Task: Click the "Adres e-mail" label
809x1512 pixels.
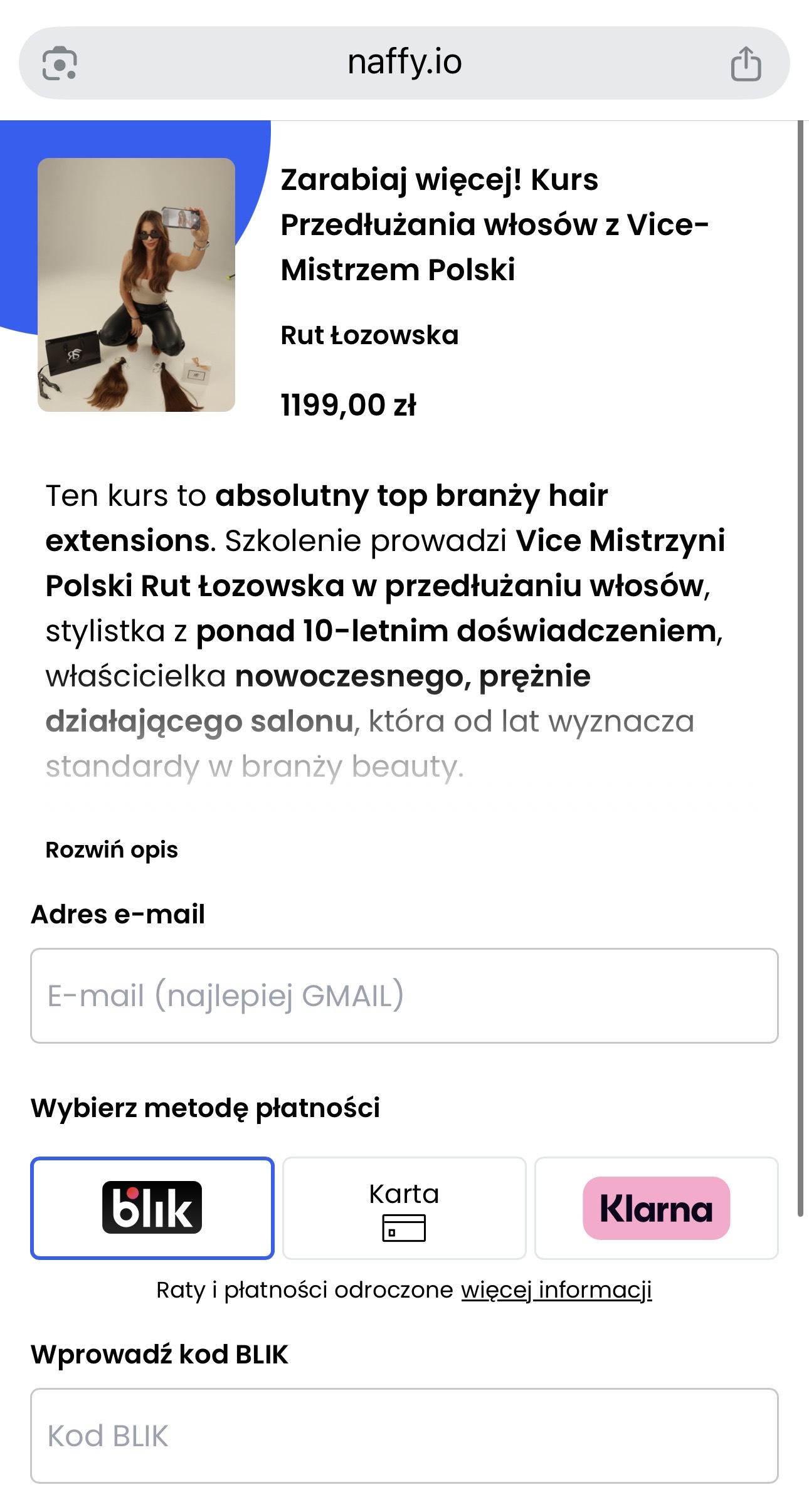Action: tap(118, 914)
